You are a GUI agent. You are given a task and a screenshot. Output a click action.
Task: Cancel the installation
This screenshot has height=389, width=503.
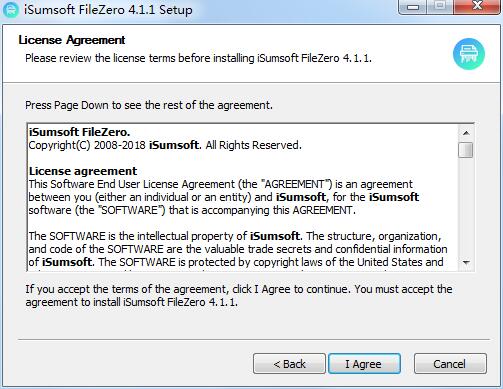tap(450, 364)
